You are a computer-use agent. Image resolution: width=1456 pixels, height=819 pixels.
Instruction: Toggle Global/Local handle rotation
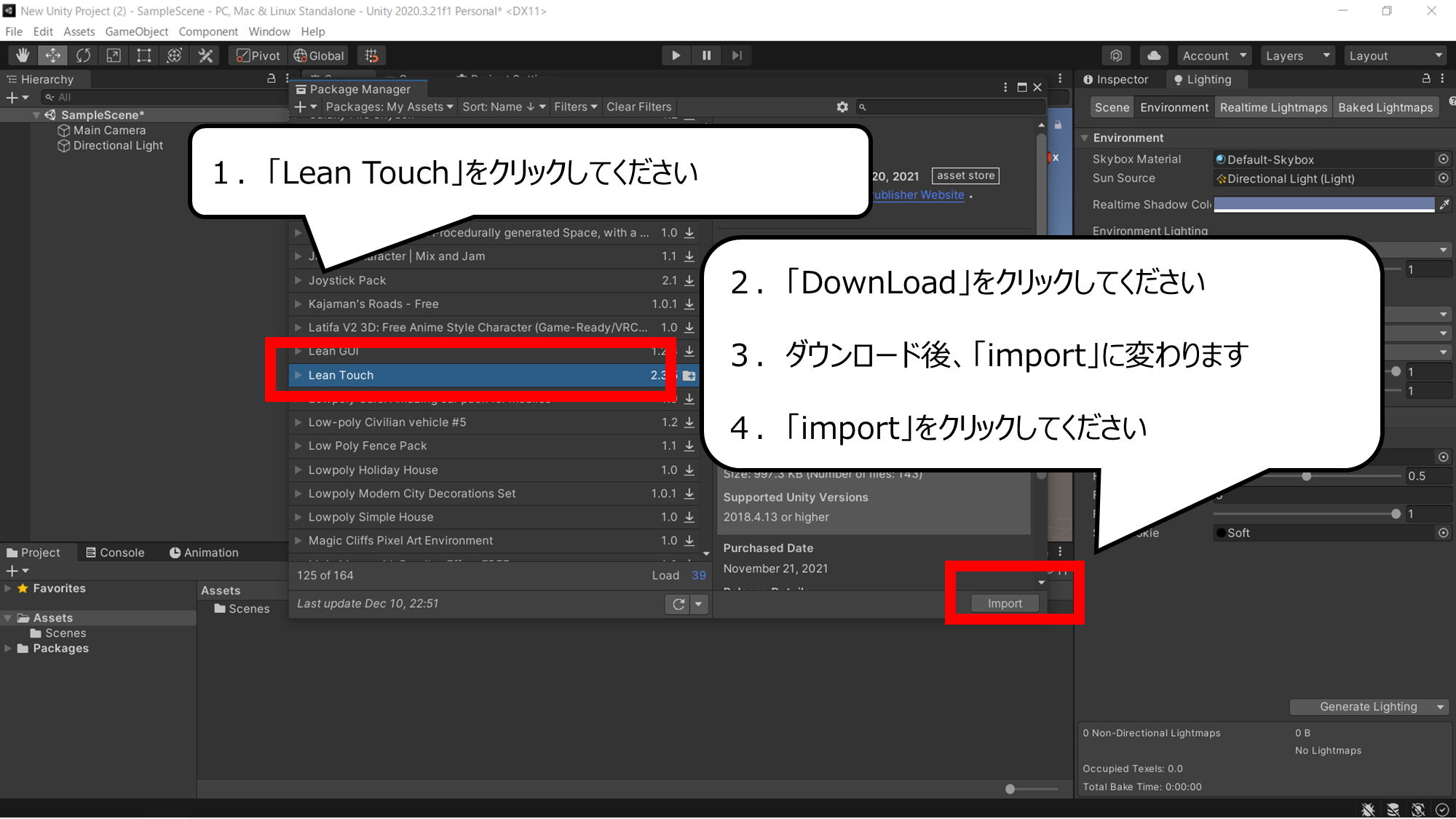[x=318, y=55]
